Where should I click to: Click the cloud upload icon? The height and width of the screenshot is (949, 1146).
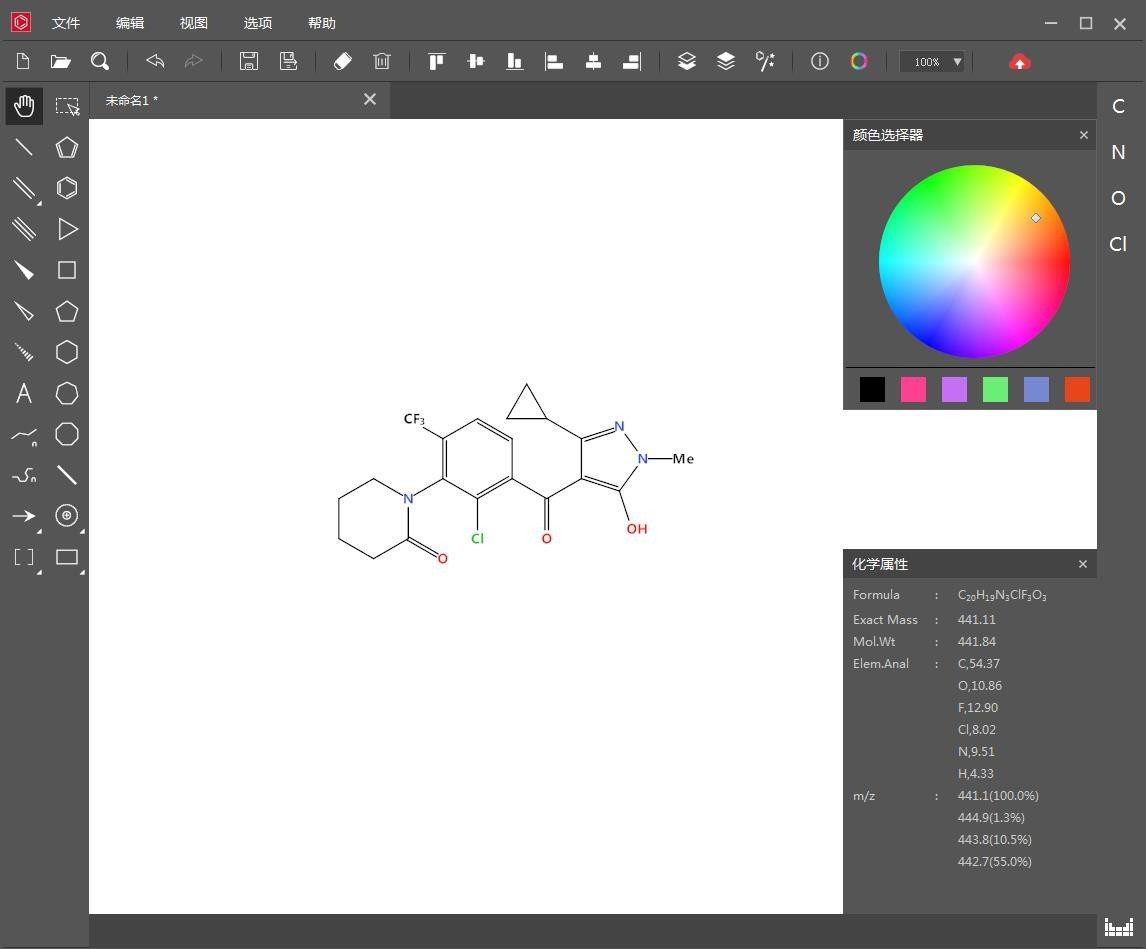click(x=1019, y=62)
